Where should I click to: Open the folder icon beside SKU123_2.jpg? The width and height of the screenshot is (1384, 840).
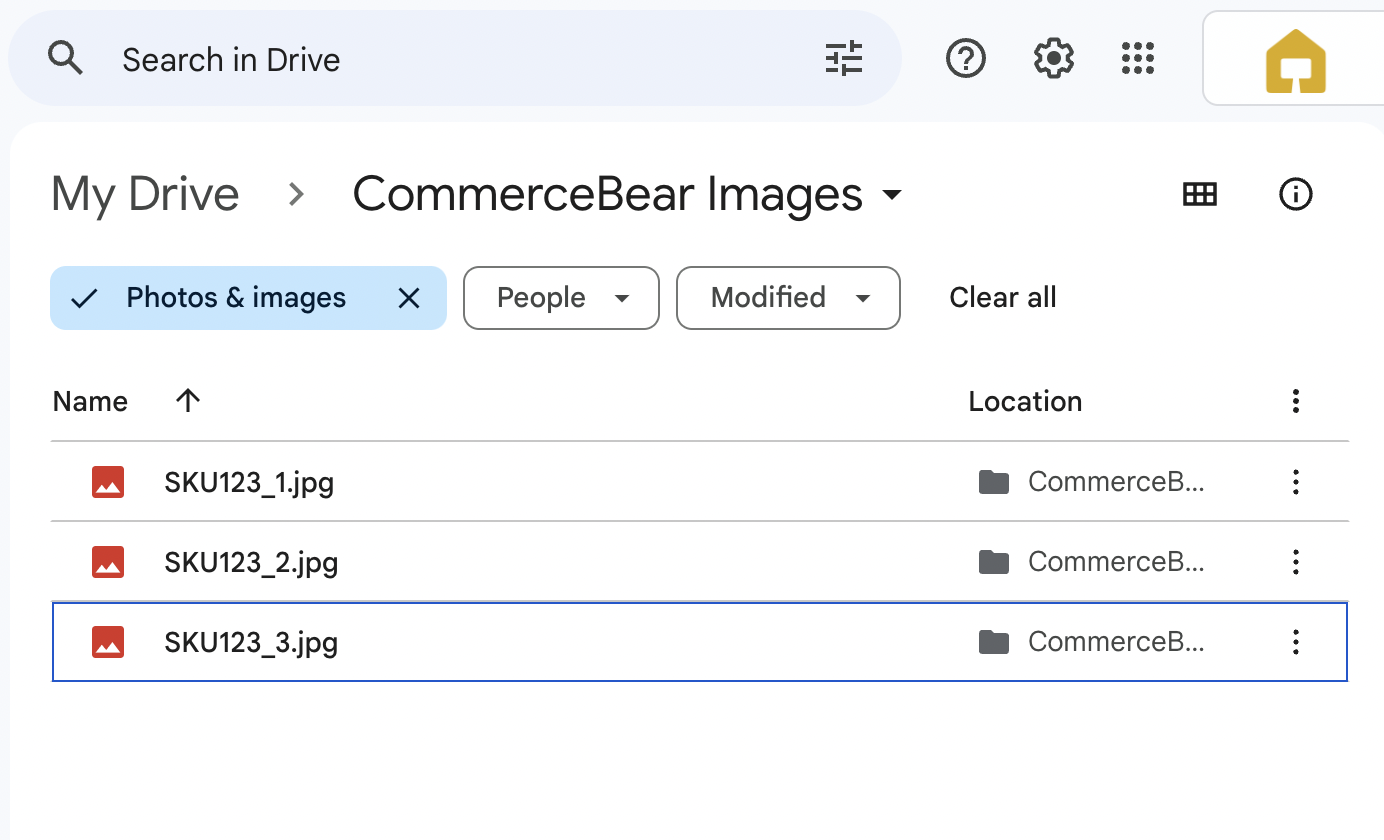[x=994, y=562]
